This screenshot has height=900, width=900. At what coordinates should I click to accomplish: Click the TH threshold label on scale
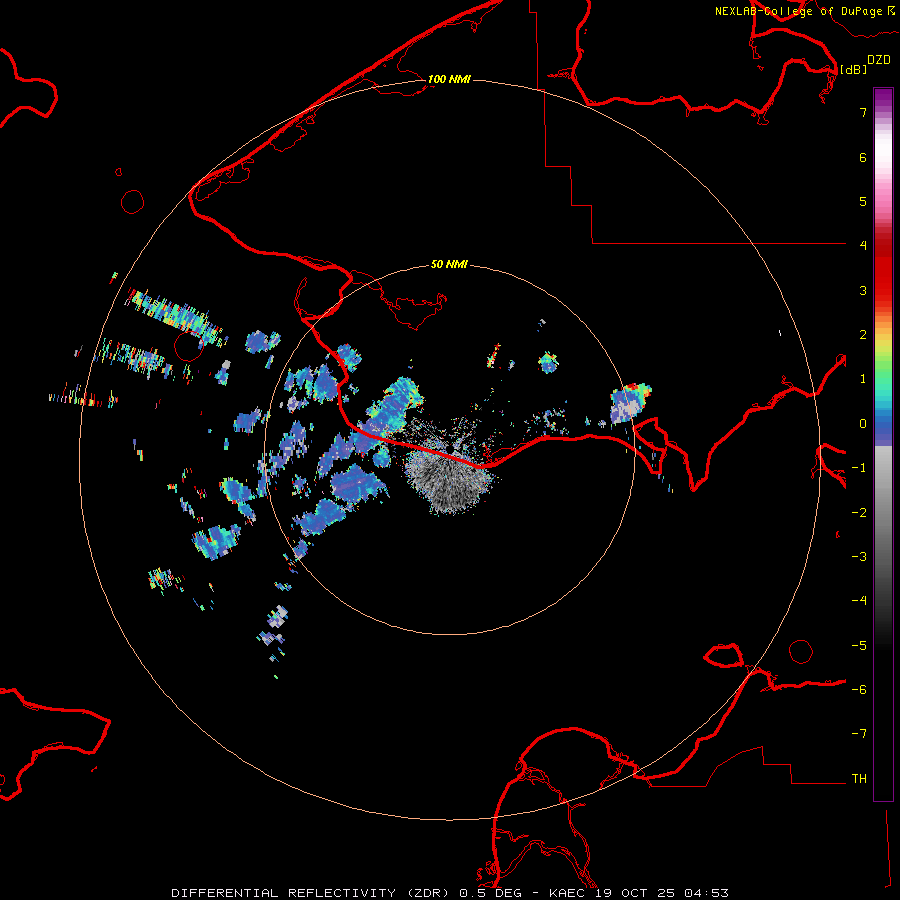859,779
